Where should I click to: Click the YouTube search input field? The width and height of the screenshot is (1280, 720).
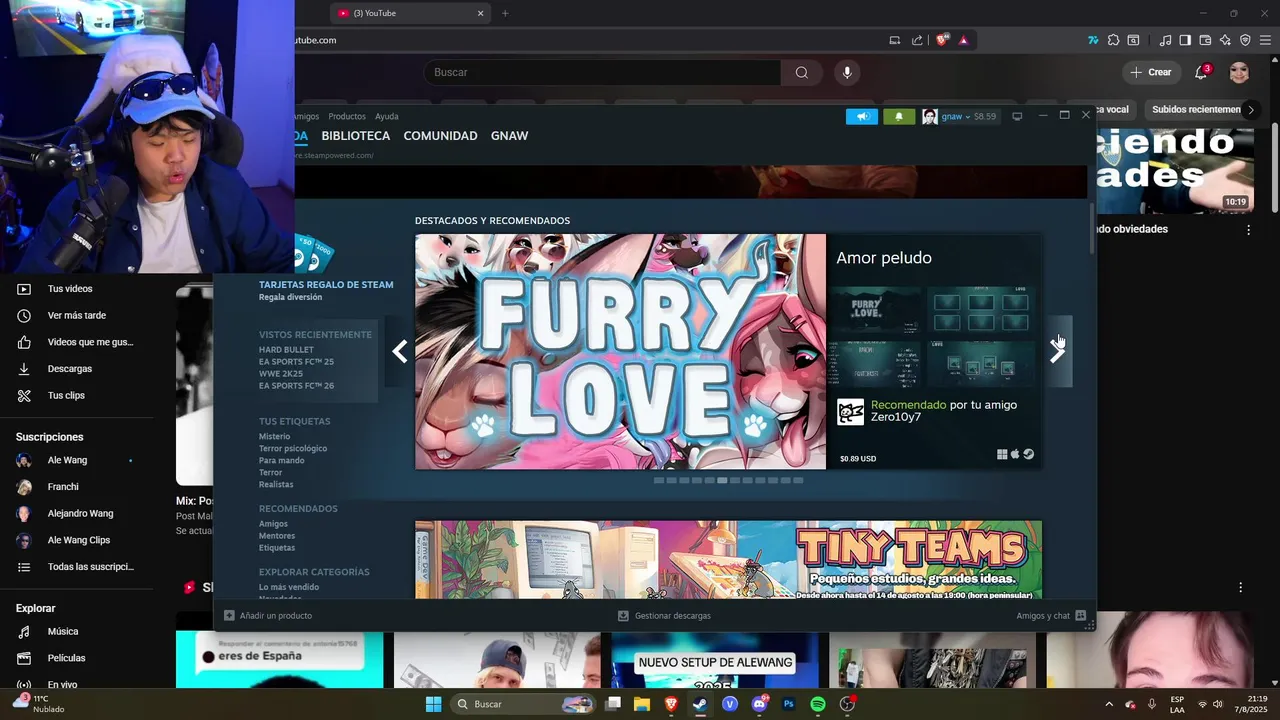tap(602, 72)
